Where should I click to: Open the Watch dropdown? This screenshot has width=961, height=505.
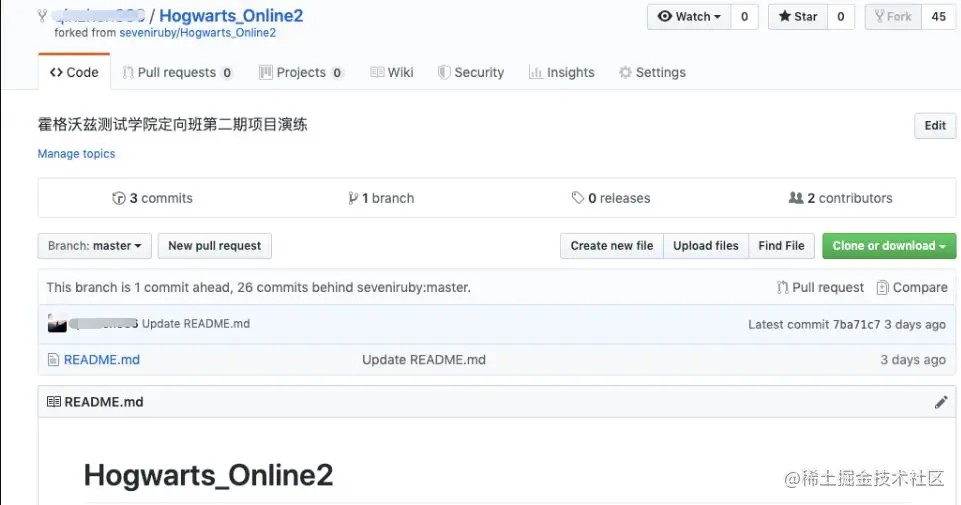click(x=689, y=17)
